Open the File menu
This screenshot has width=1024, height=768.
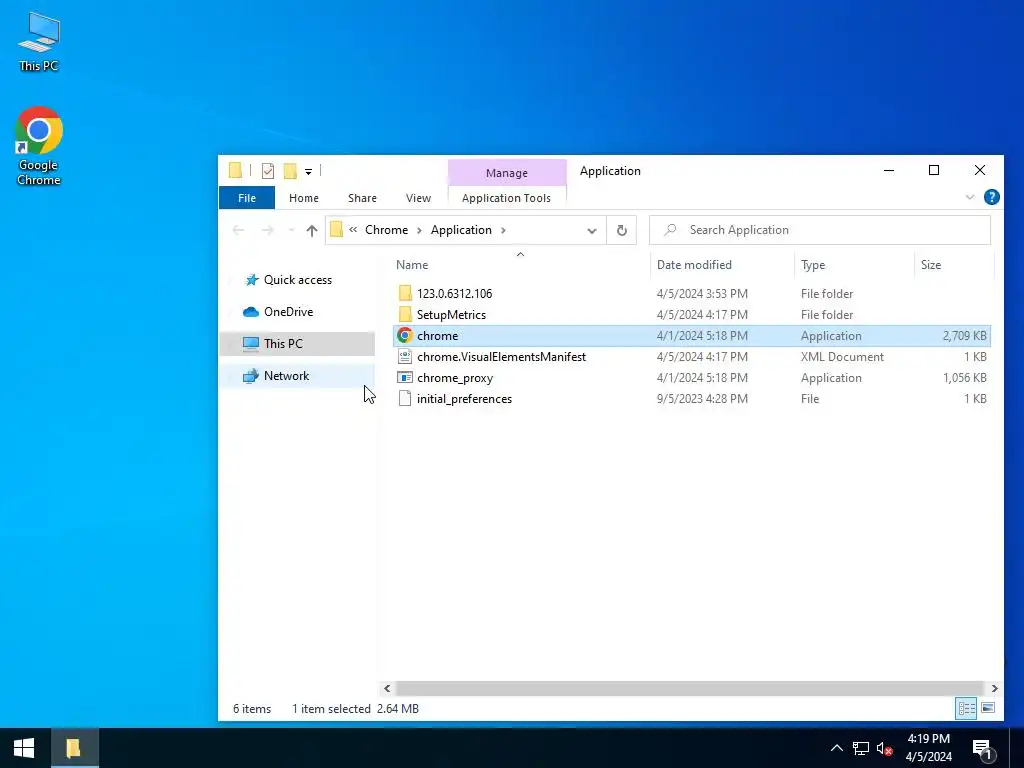pos(247,198)
